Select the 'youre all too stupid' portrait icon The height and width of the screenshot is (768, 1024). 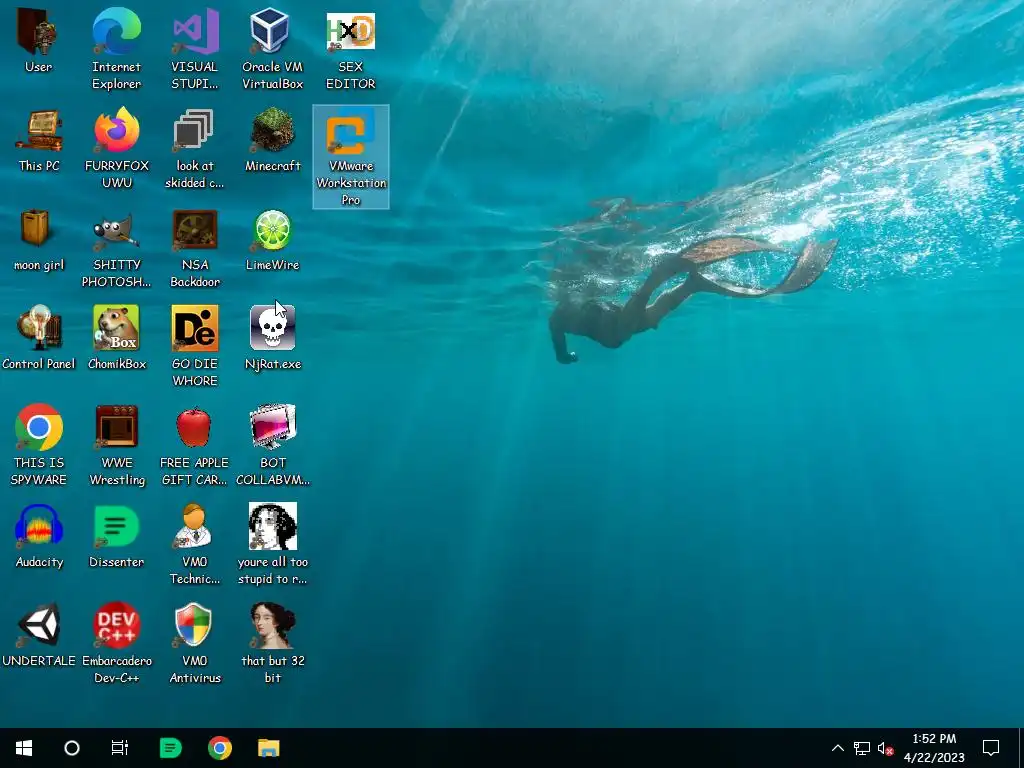[272, 526]
